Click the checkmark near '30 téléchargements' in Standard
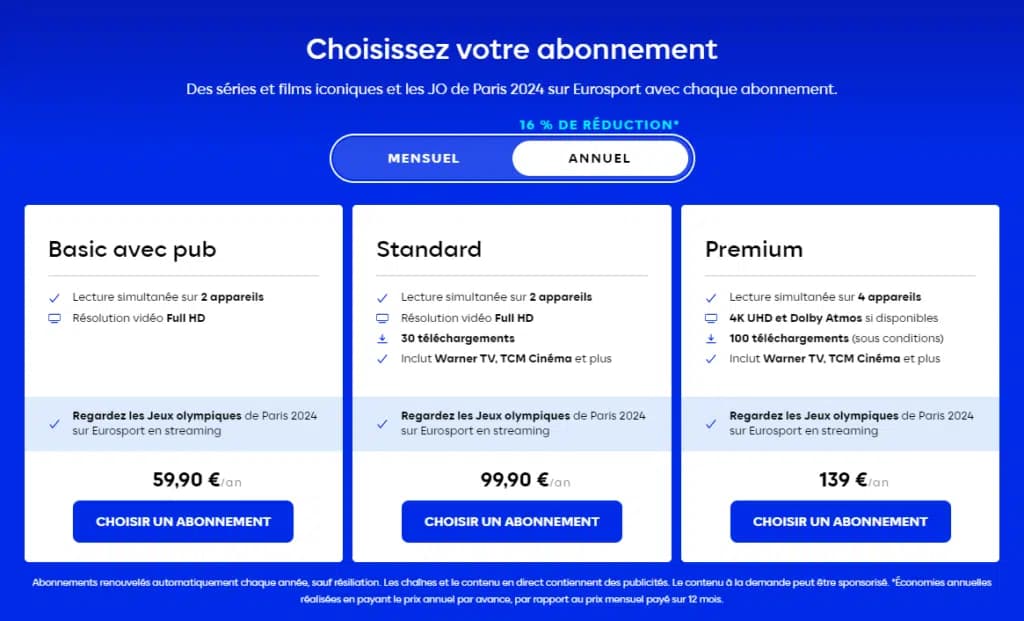The image size is (1024, 621). [383, 338]
